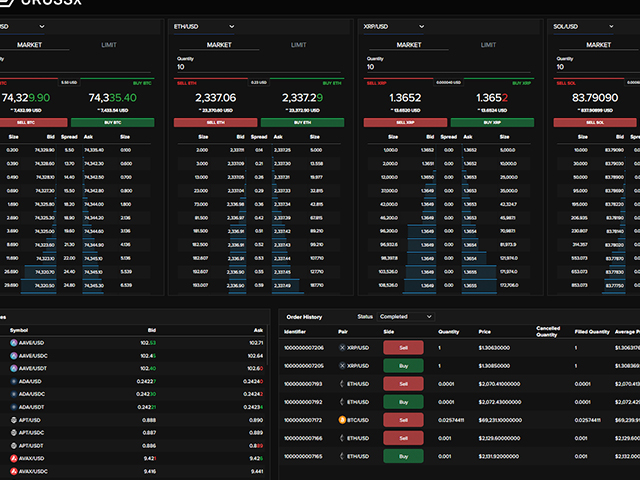Click the APT coin icon beside APT/USD

(x=14, y=420)
